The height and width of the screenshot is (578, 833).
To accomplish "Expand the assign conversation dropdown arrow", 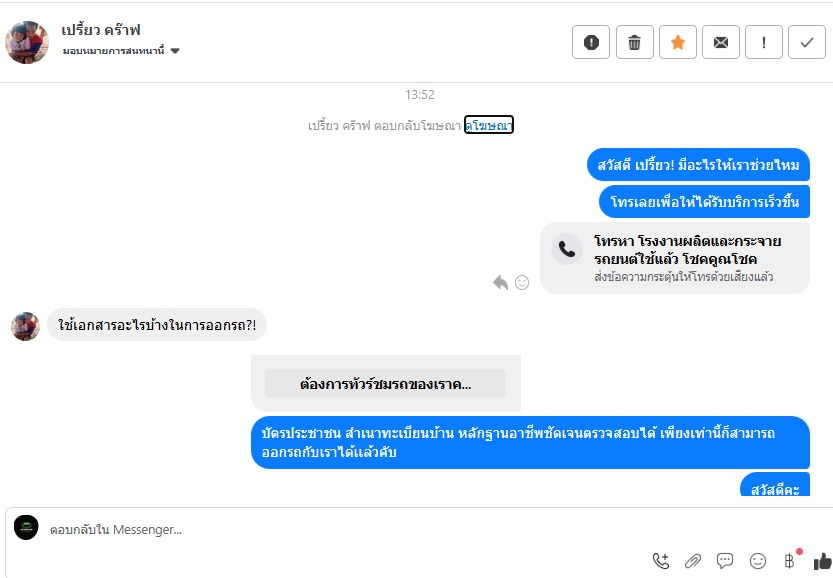I will coord(175,51).
